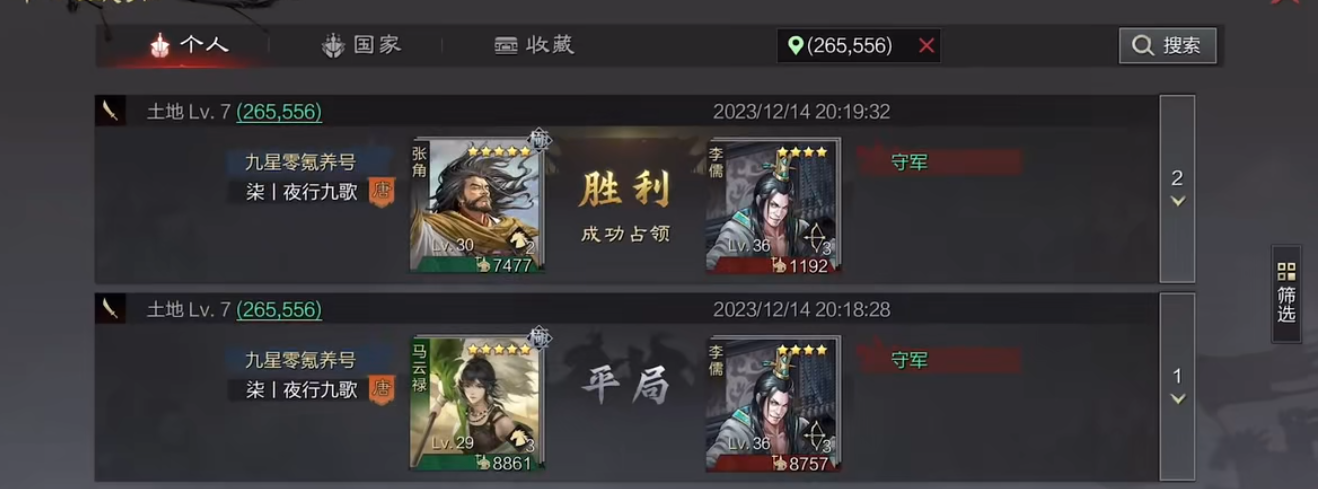1318x489 pixels.
Task: View 李儒 defender card with 8757 troops
Action: (773, 404)
